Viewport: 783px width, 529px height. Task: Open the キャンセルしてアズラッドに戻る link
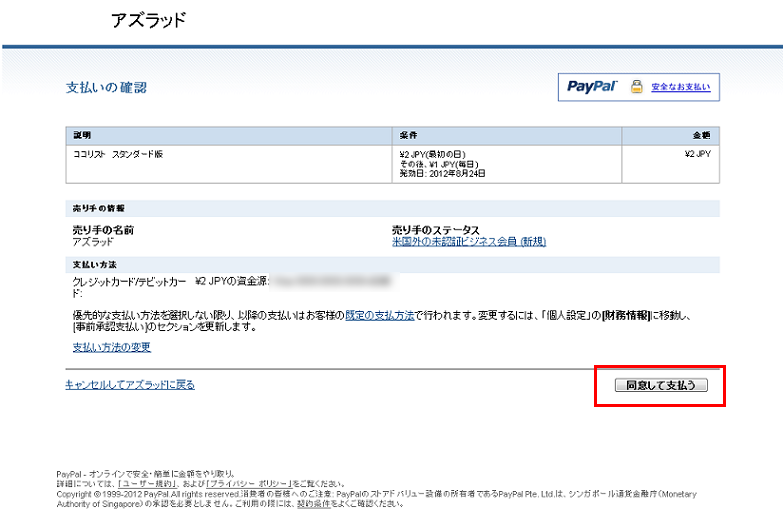coord(130,385)
